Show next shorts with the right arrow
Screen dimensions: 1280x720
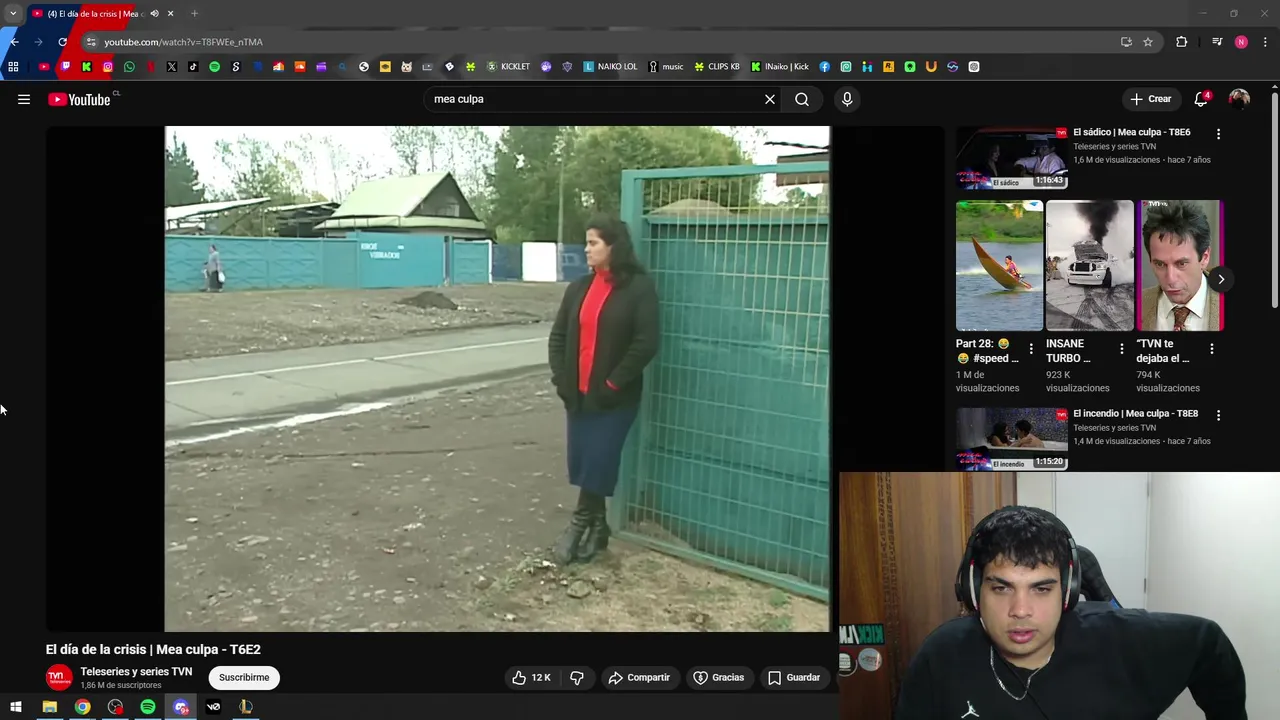(1220, 279)
